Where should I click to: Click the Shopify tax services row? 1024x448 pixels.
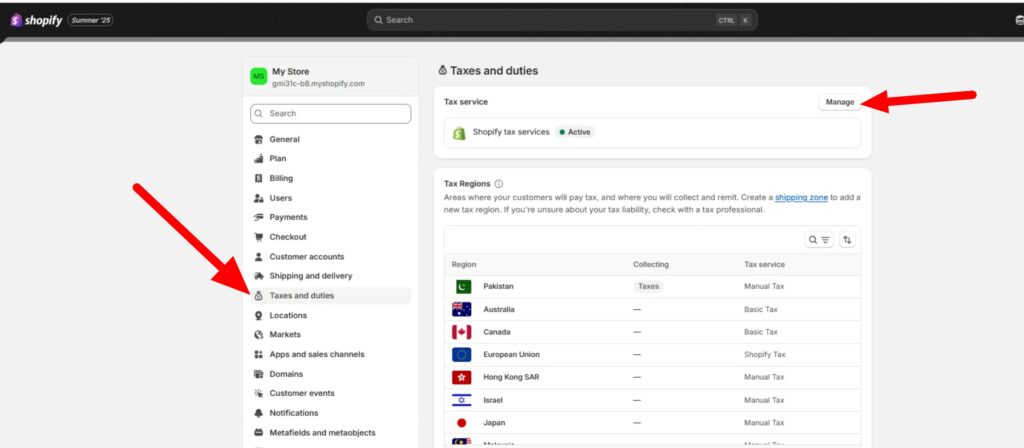[652, 133]
